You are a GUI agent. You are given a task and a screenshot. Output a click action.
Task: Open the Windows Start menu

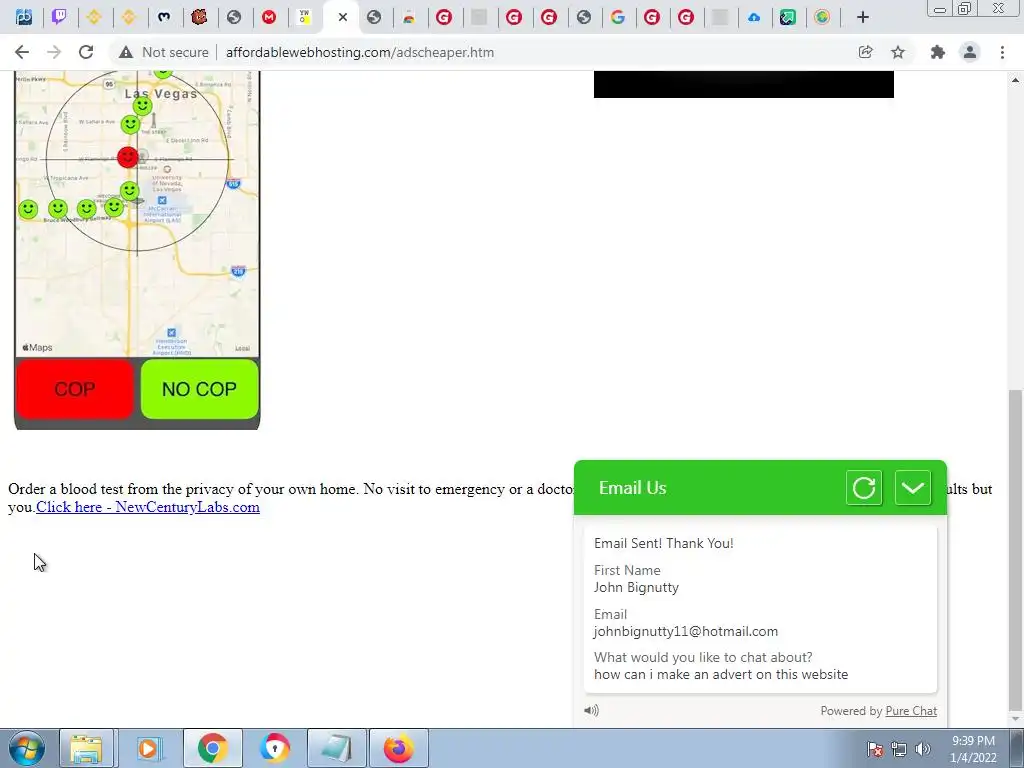click(x=26, y=748)
